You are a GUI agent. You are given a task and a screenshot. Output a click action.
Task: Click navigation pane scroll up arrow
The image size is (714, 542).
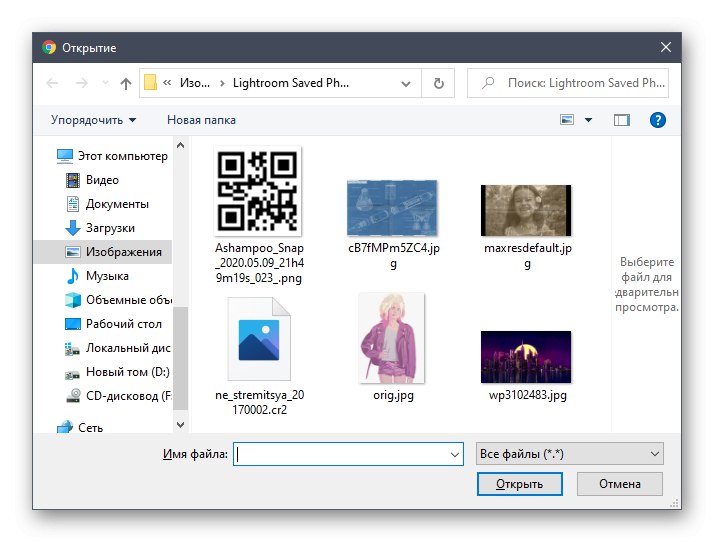tap(180, 145)
